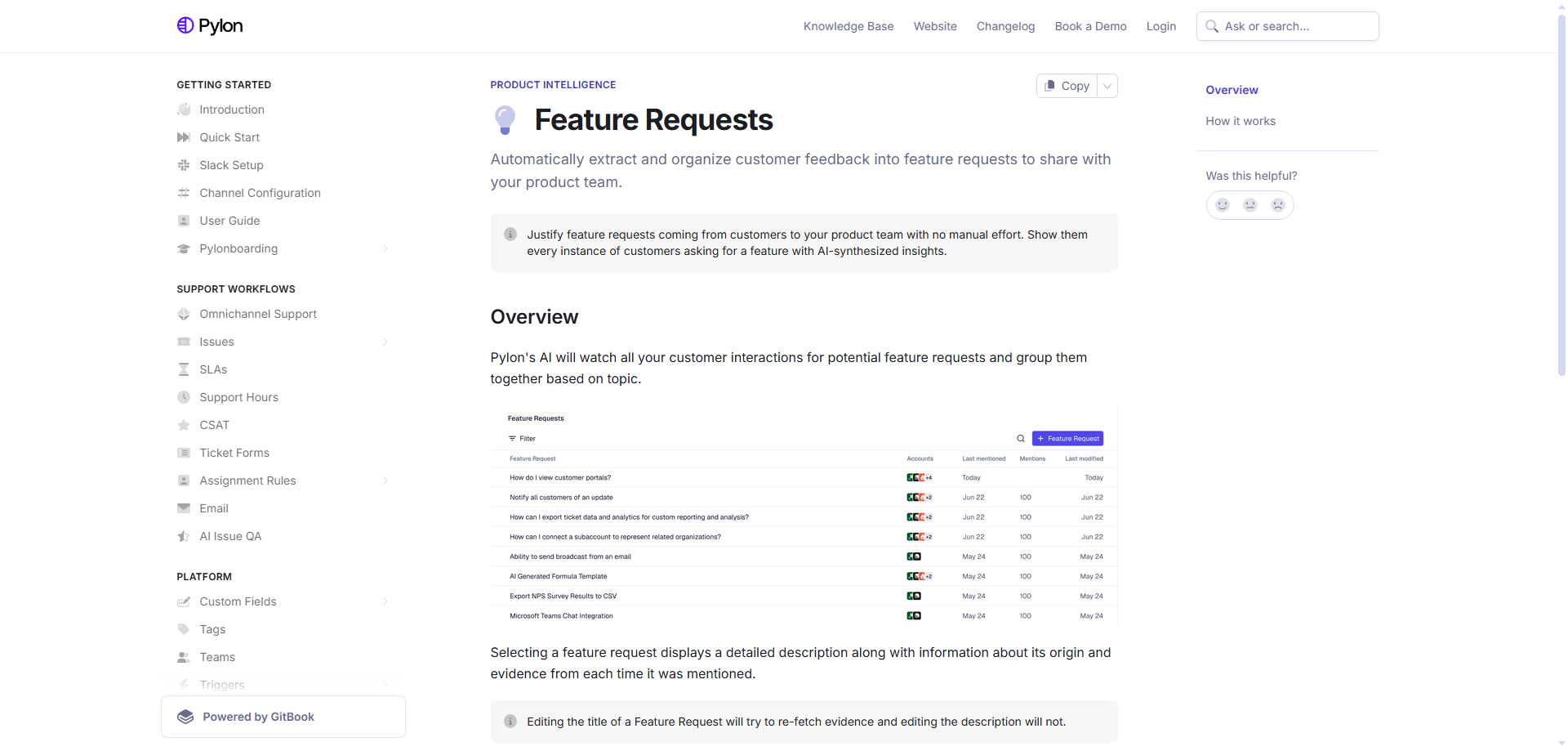Viewport: 1568px width, 751px height.
Task: Jump to the How it works section
Action: point(1241,121)
